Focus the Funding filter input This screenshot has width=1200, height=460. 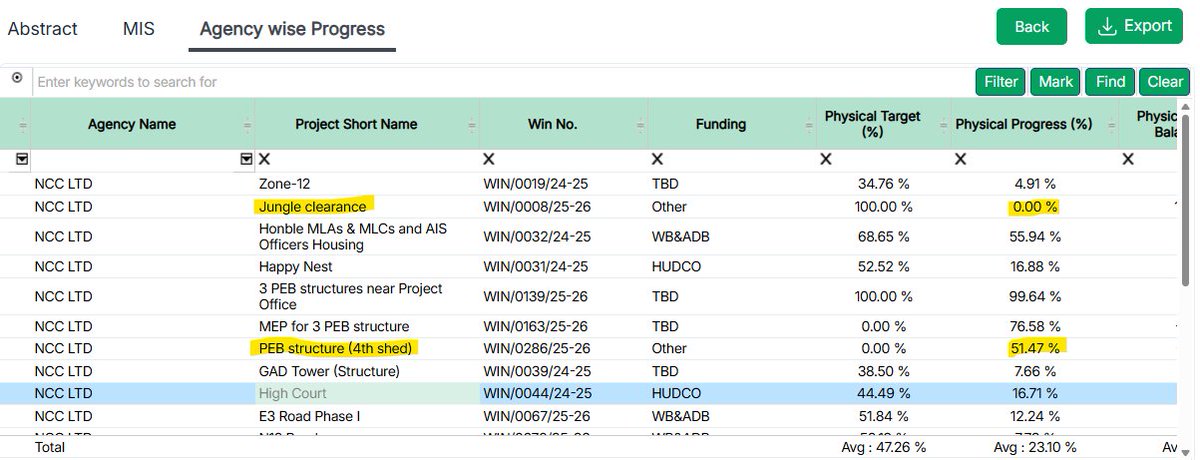click(739, 159)
